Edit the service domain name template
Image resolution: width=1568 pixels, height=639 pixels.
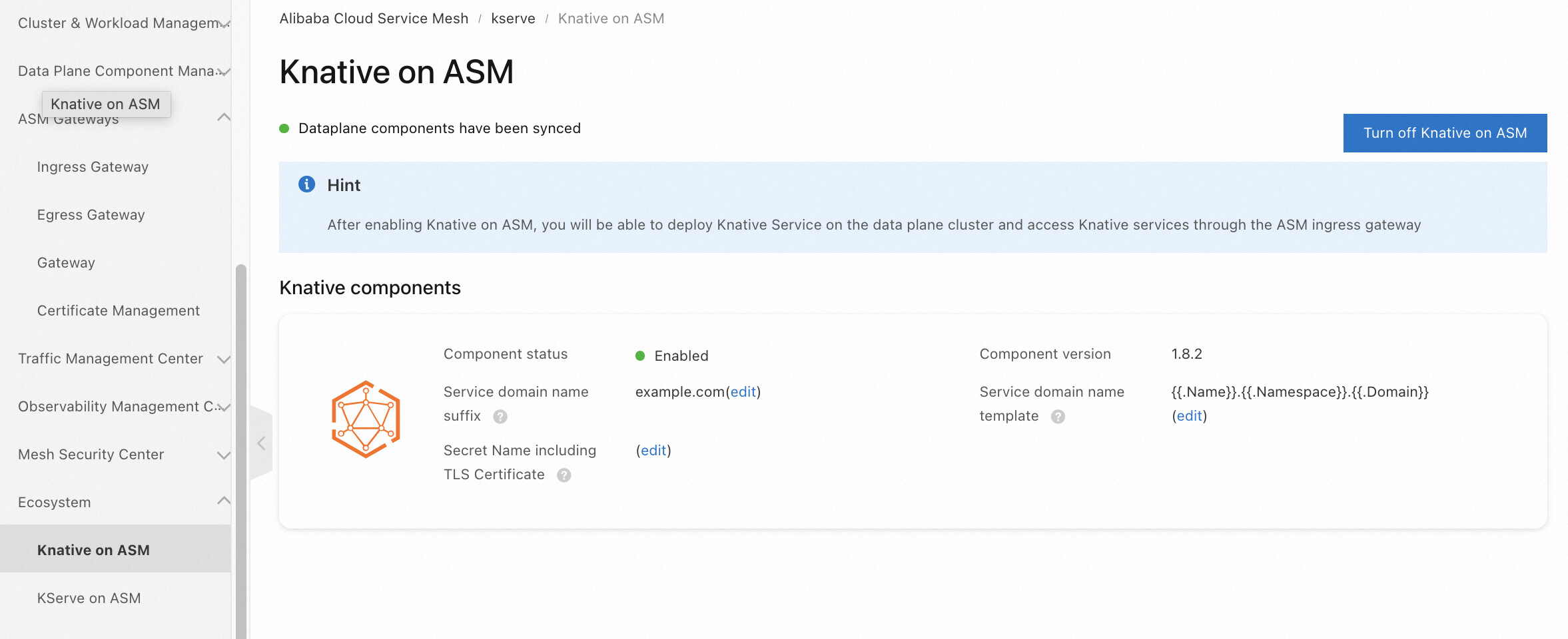(x=1190, y=416)
